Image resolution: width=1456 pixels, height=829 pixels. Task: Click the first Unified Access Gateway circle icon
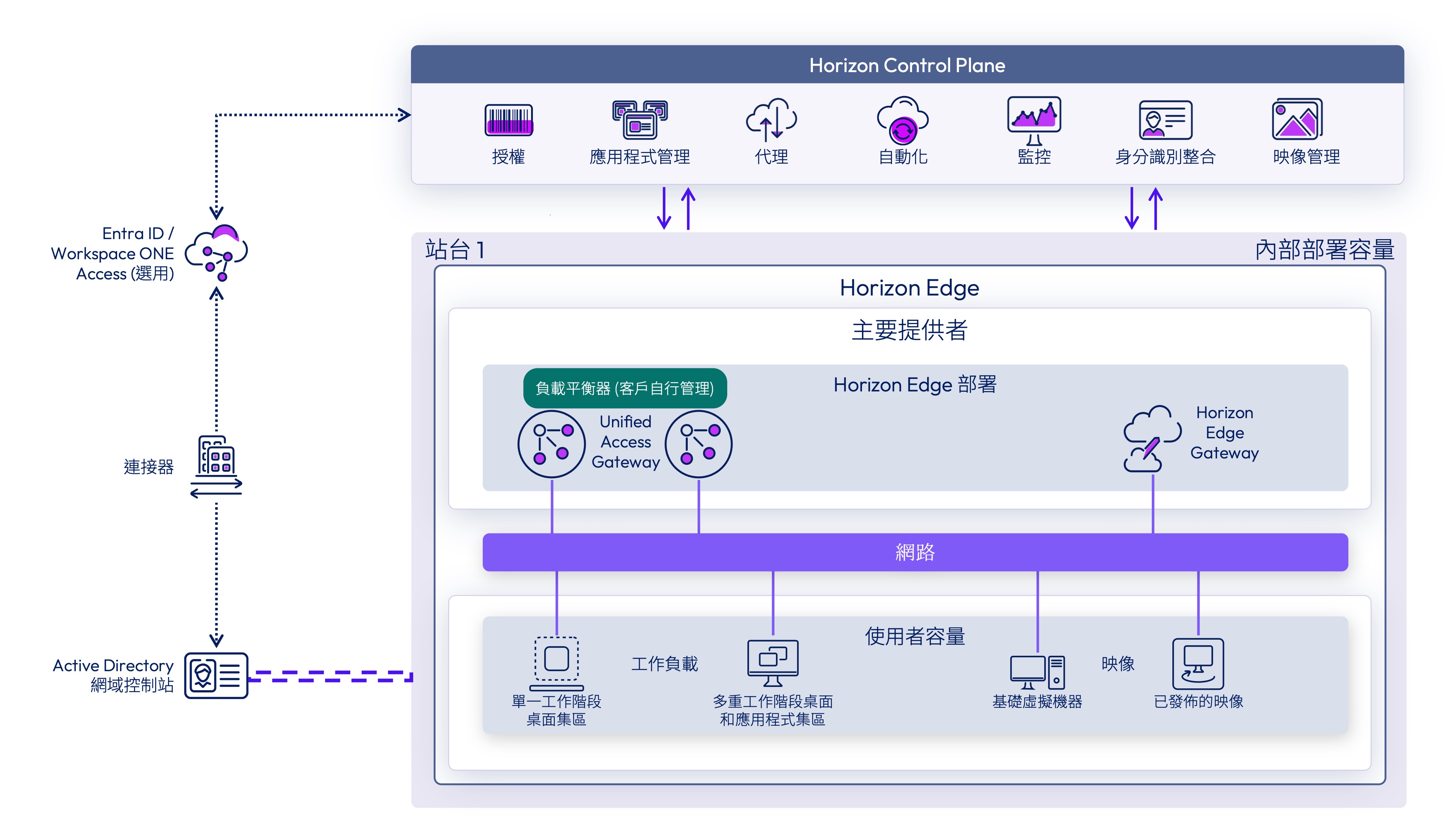[x=551, y=444]
